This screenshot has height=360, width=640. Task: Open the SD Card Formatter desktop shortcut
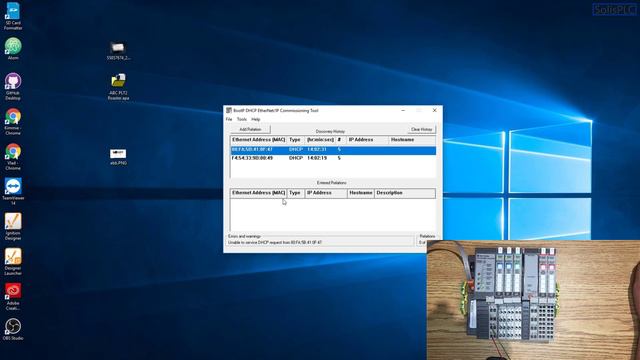pos(13,16)
